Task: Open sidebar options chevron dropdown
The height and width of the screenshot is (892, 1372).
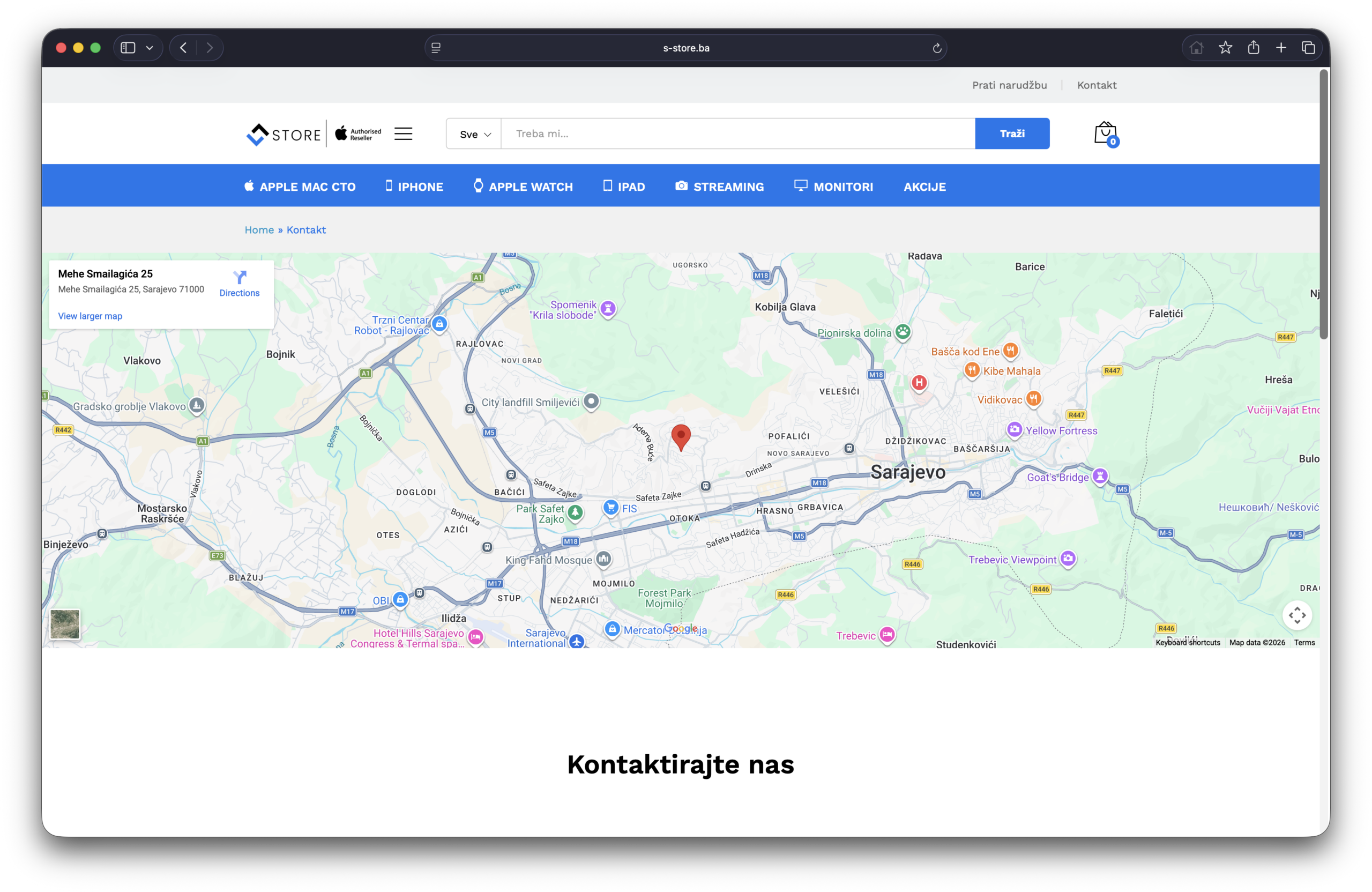Action: (x=150, y=48)
